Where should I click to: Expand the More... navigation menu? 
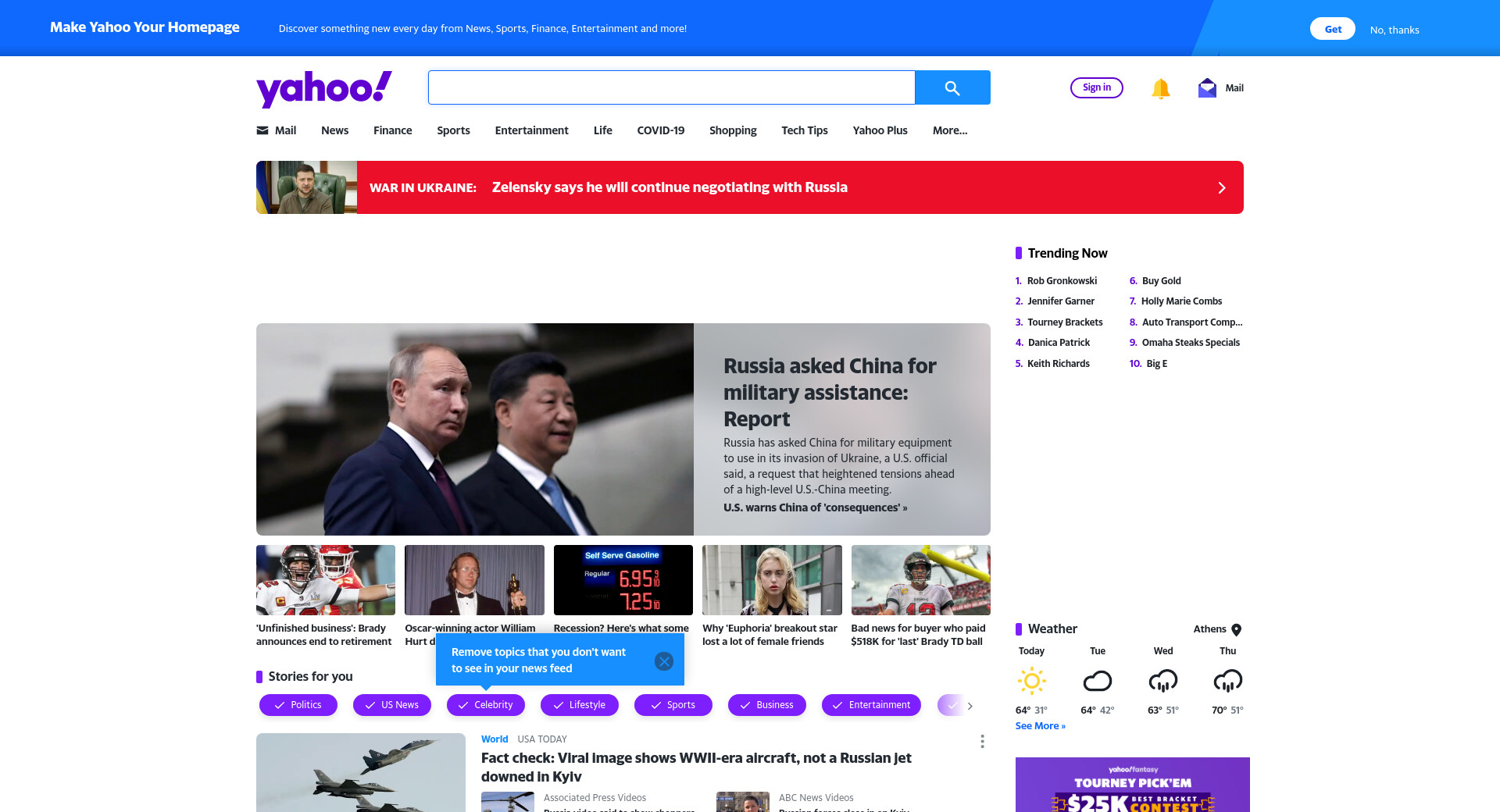(950, 130)
